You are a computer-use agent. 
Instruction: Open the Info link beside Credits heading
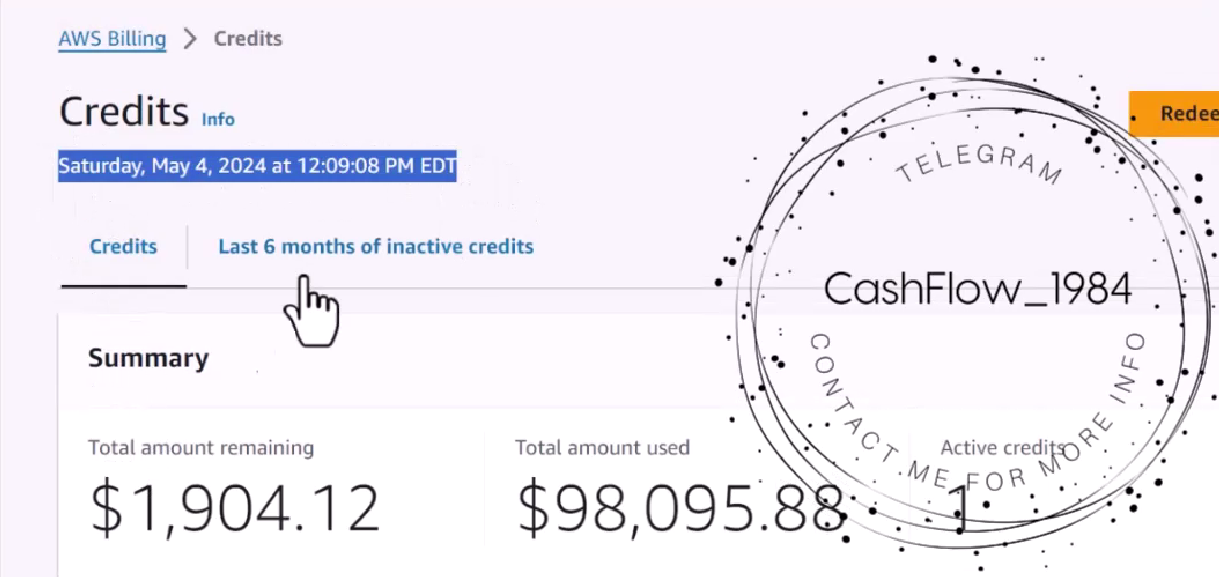[x=218, y=119]
